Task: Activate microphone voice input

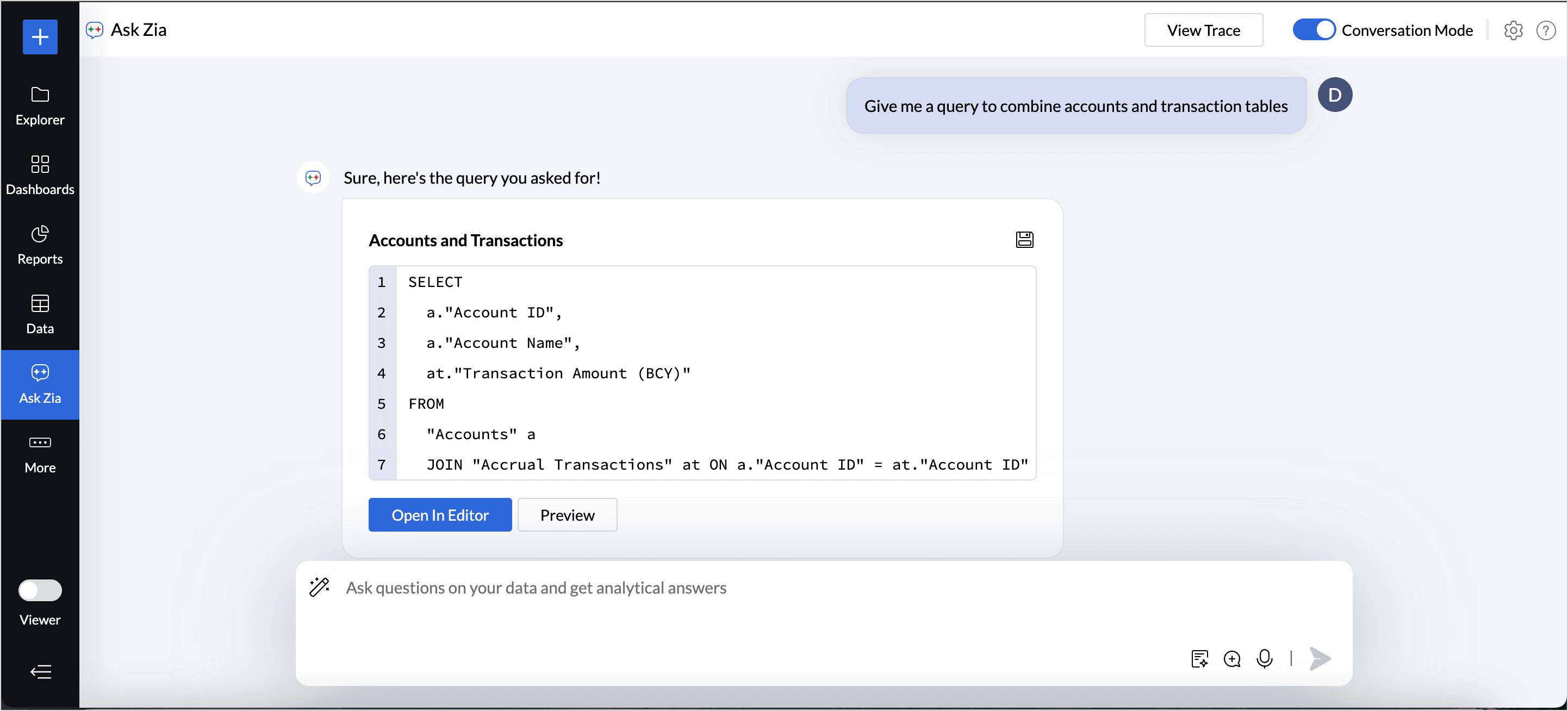Action: (x=1264, y=659)
